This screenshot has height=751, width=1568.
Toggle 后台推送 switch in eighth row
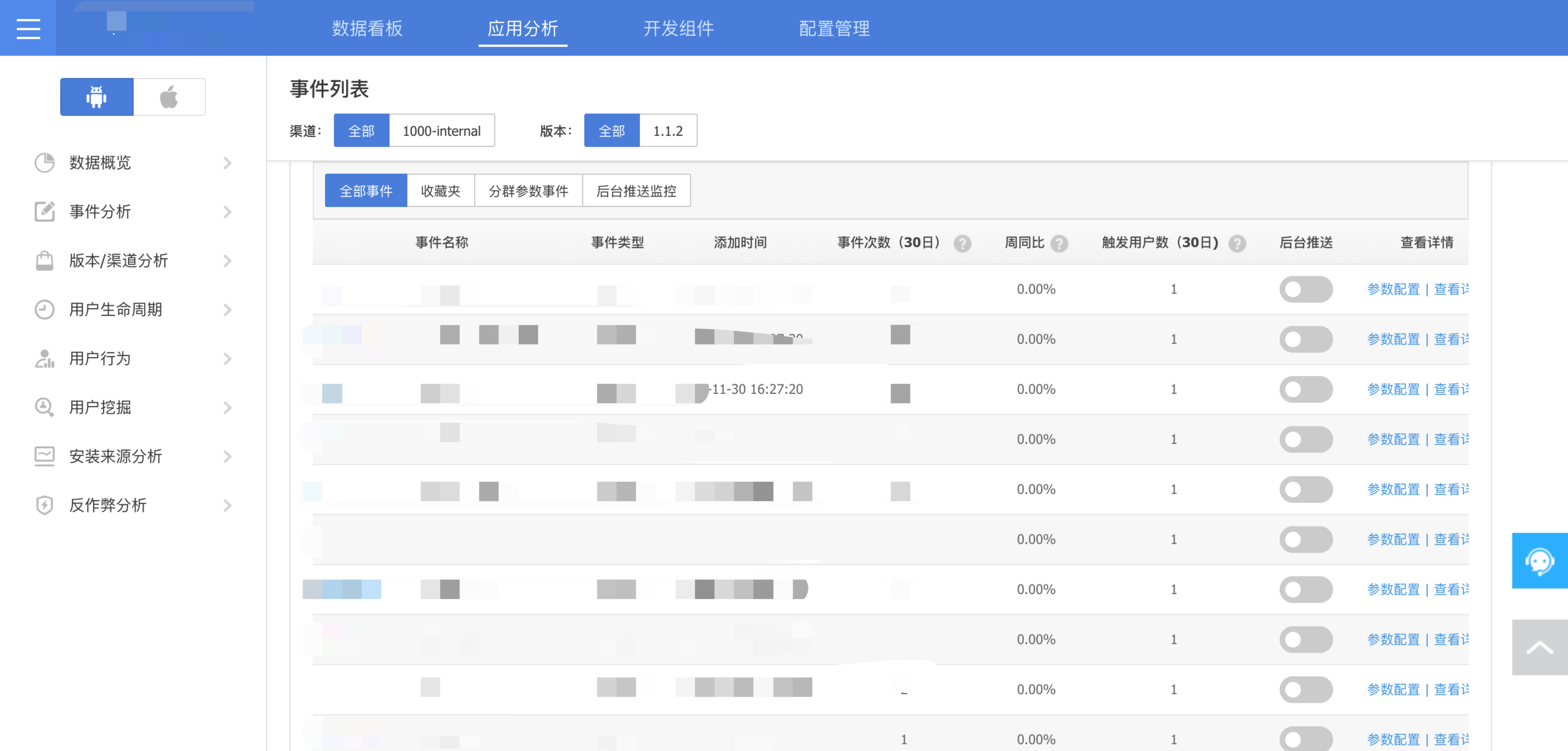click(x=1306, y=640)
